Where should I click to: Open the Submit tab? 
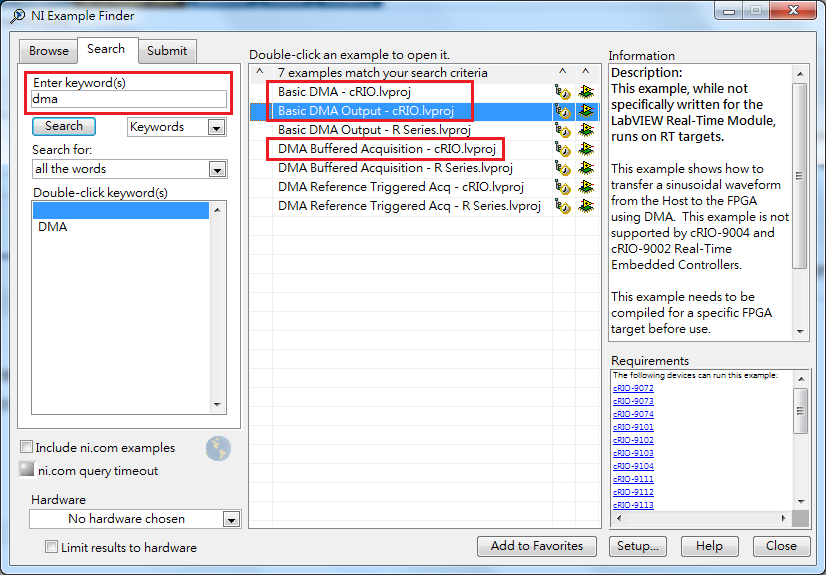tap(167, 51)
